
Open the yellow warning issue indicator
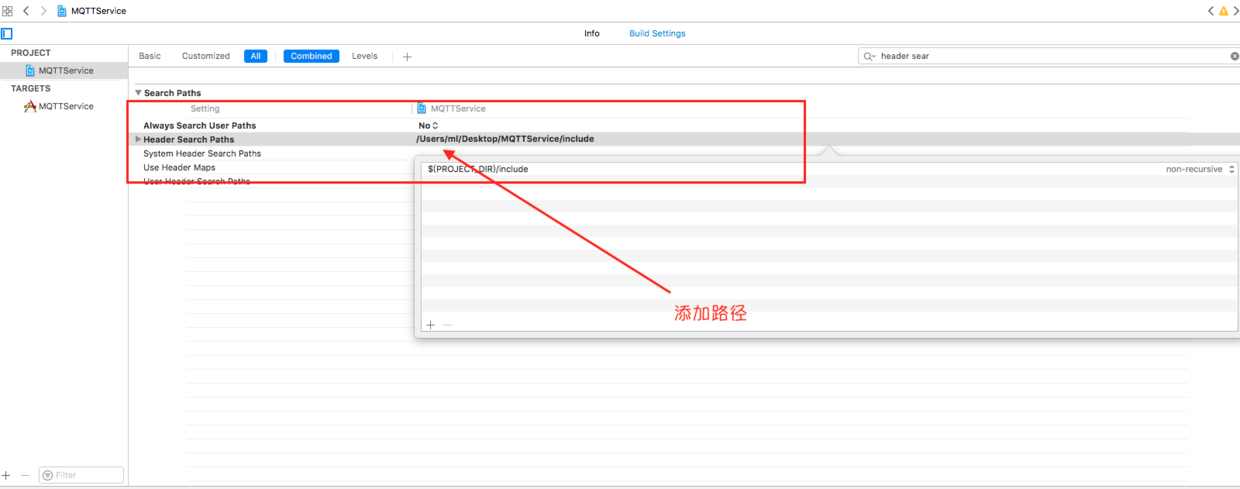point(1224,10)
